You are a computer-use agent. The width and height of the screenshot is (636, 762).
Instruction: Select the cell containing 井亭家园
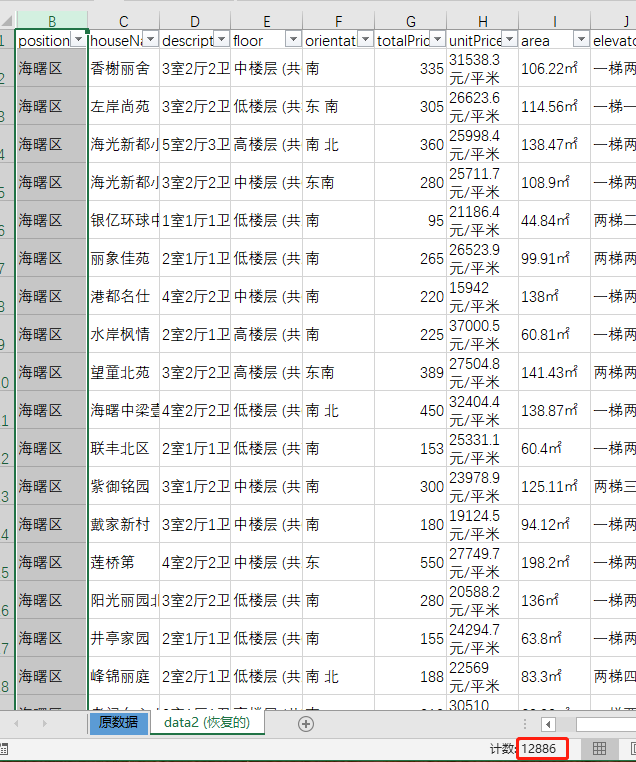[x=123, y=638]
